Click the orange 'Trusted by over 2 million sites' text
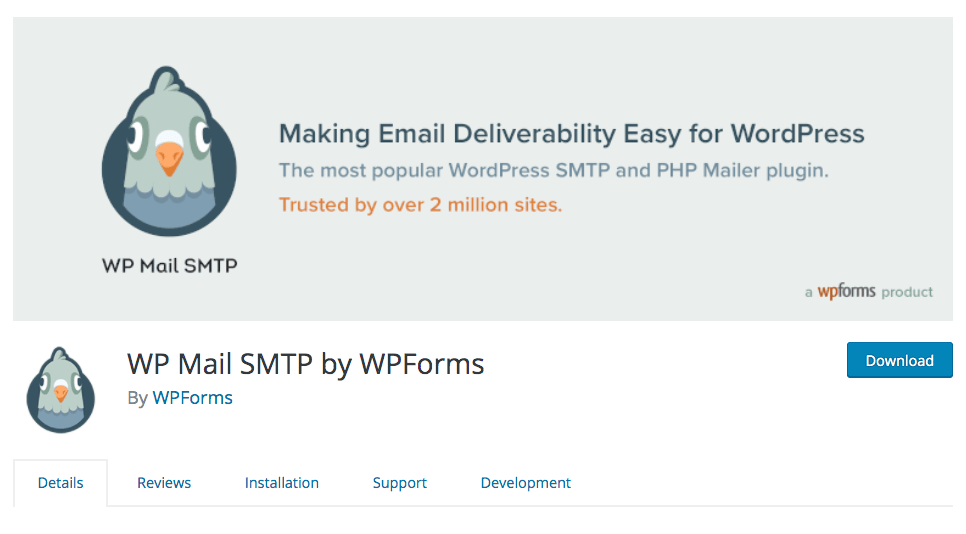 (x=420, y=204)
